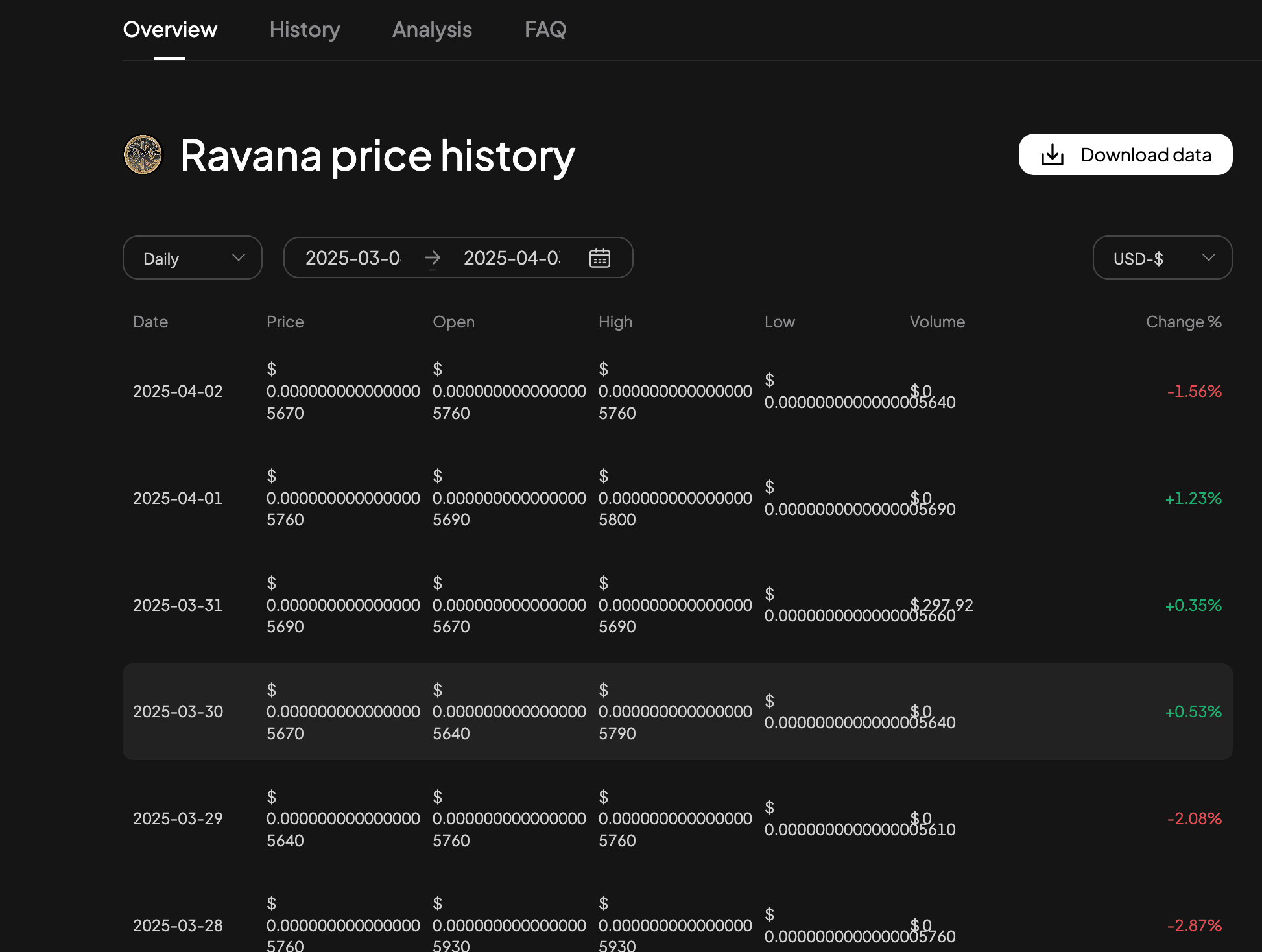Switch to the Analysis tab
The image size is (1262, 952).
coord(432,29)
